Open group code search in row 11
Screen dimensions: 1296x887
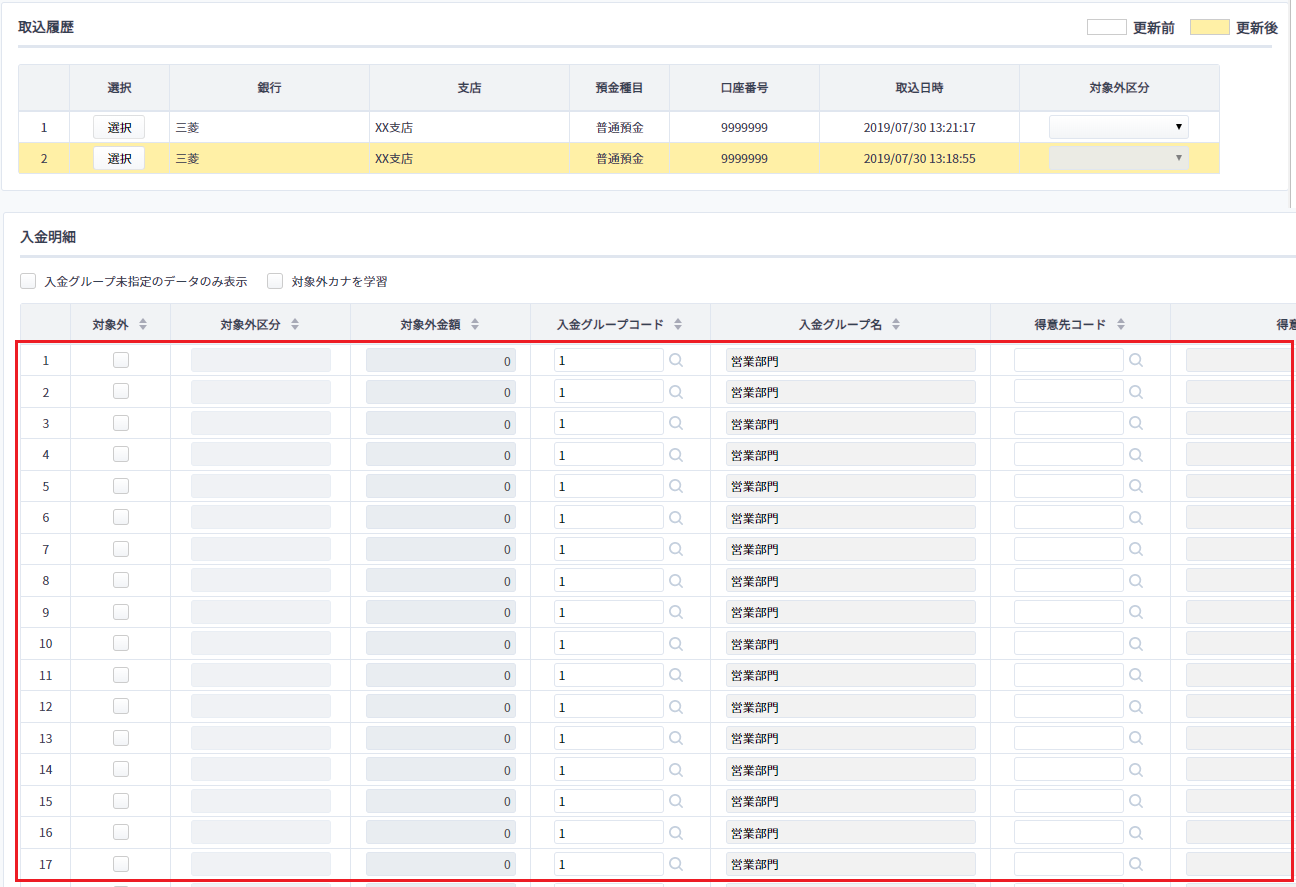(x=676, y=675)
